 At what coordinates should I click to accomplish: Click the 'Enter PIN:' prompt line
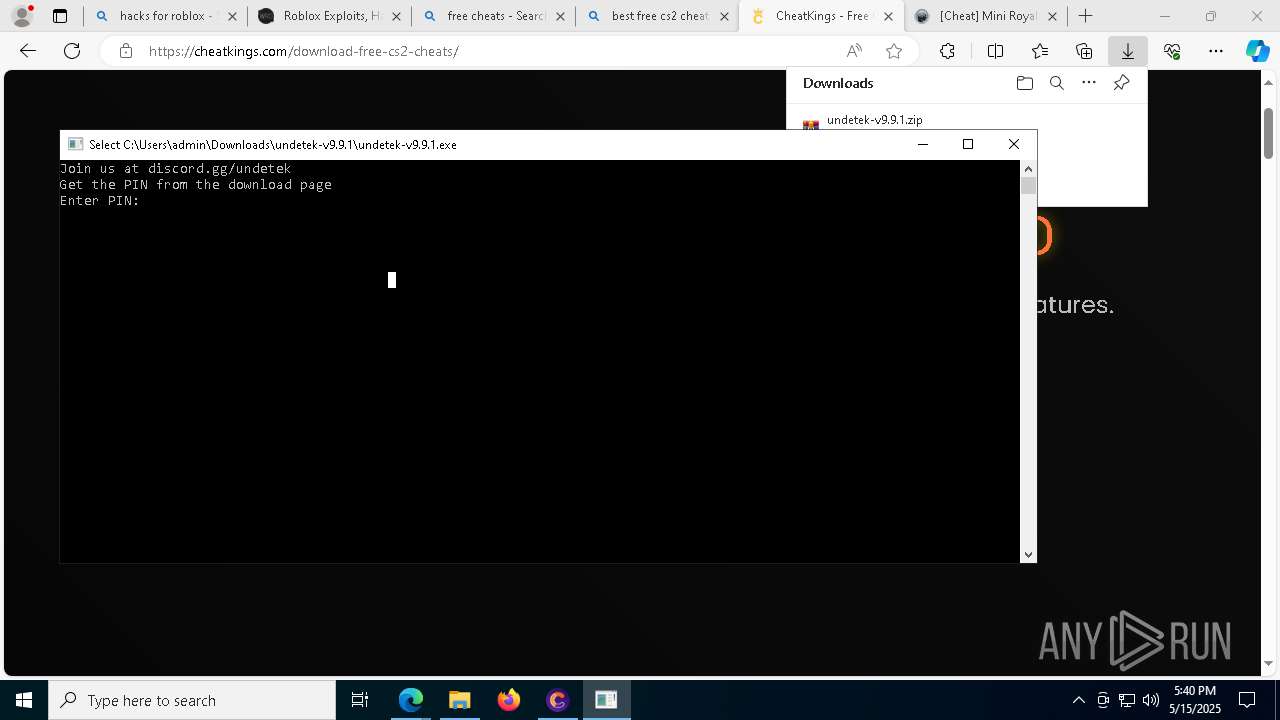point(99,201)
